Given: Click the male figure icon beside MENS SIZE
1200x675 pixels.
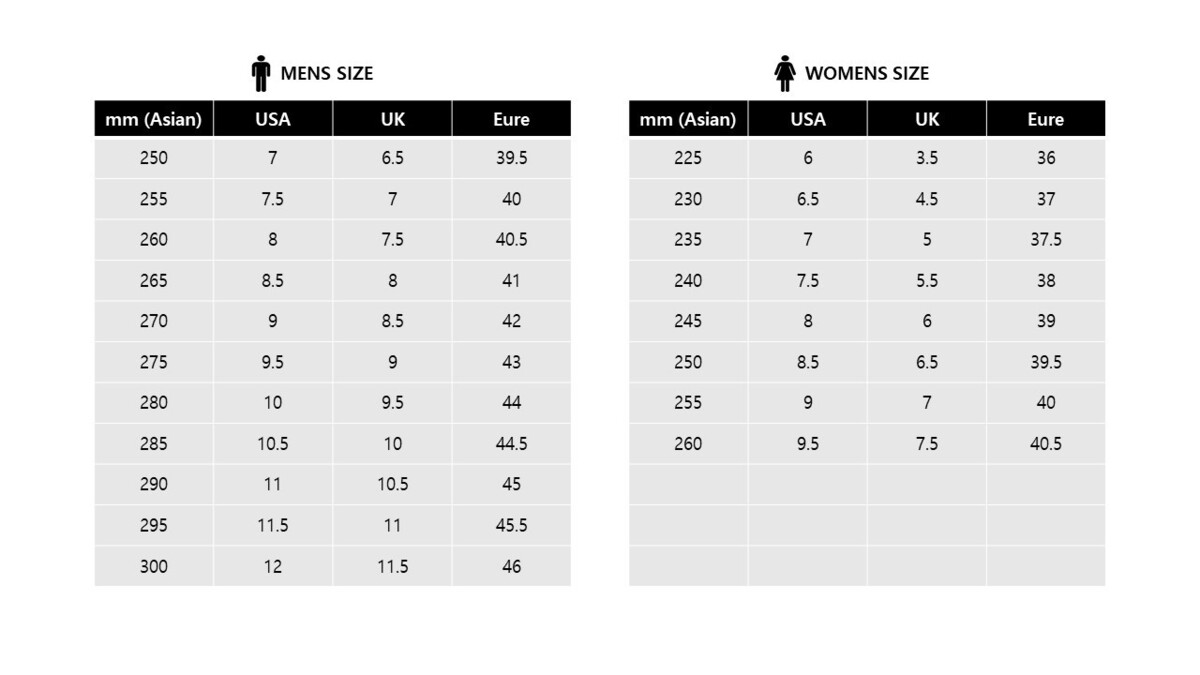Looking at the screenshot, I should point(261,74).
